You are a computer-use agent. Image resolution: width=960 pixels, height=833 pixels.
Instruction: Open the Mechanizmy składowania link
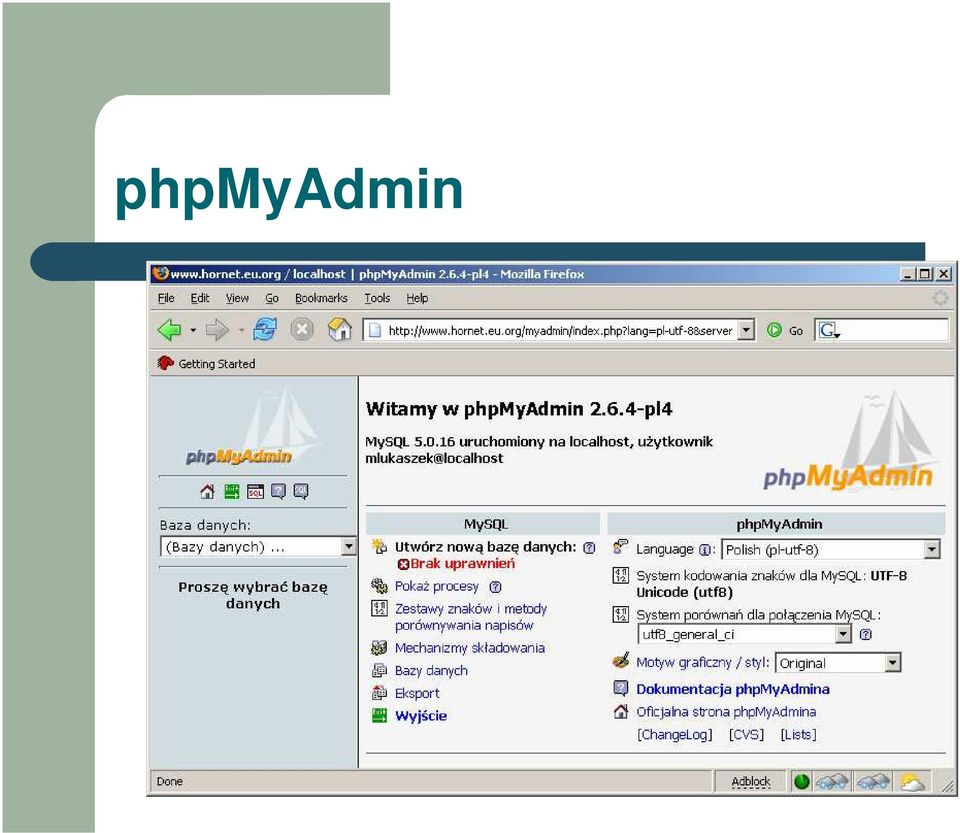[x=470, y=648]
